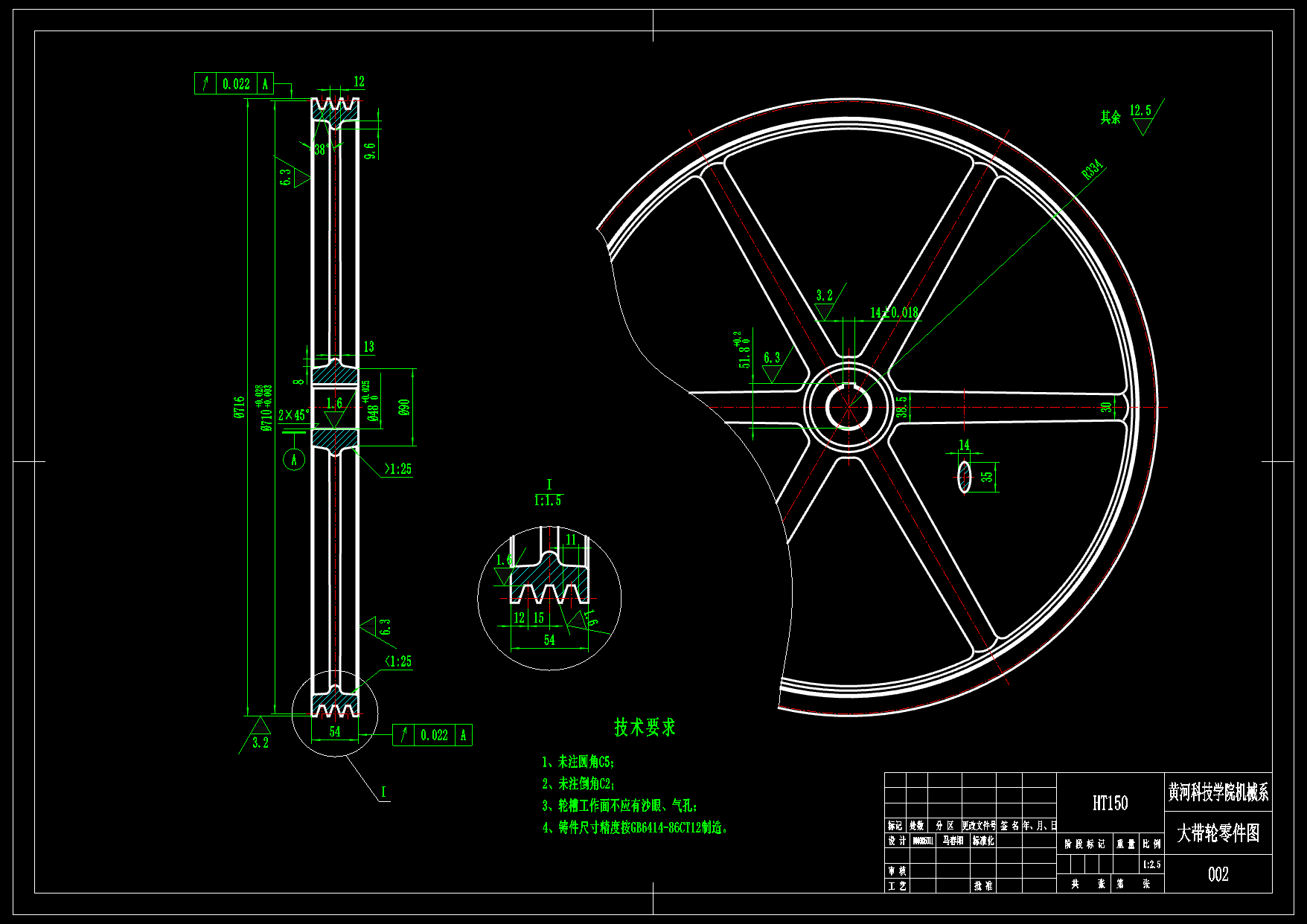
Task: Select the scale value "1:2.5"
Action: (x=1151, y=864)
